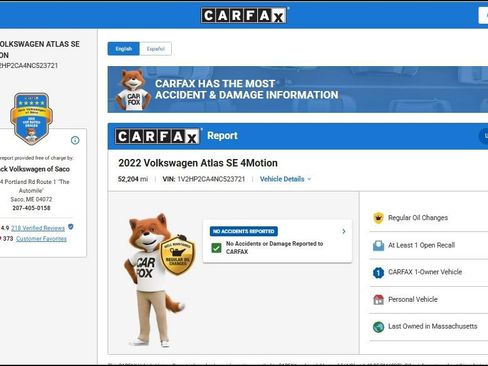Click the CARFAX logo in top header
Viewport: 488px width, 366px height.
[244, 15]
